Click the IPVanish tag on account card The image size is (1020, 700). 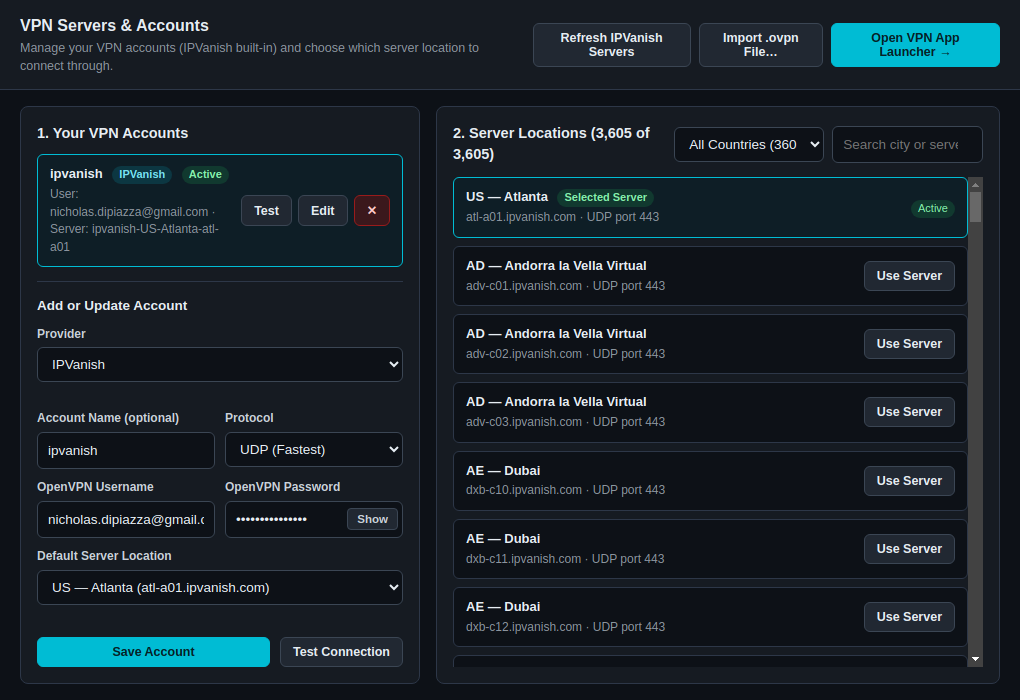coord(142,174)
